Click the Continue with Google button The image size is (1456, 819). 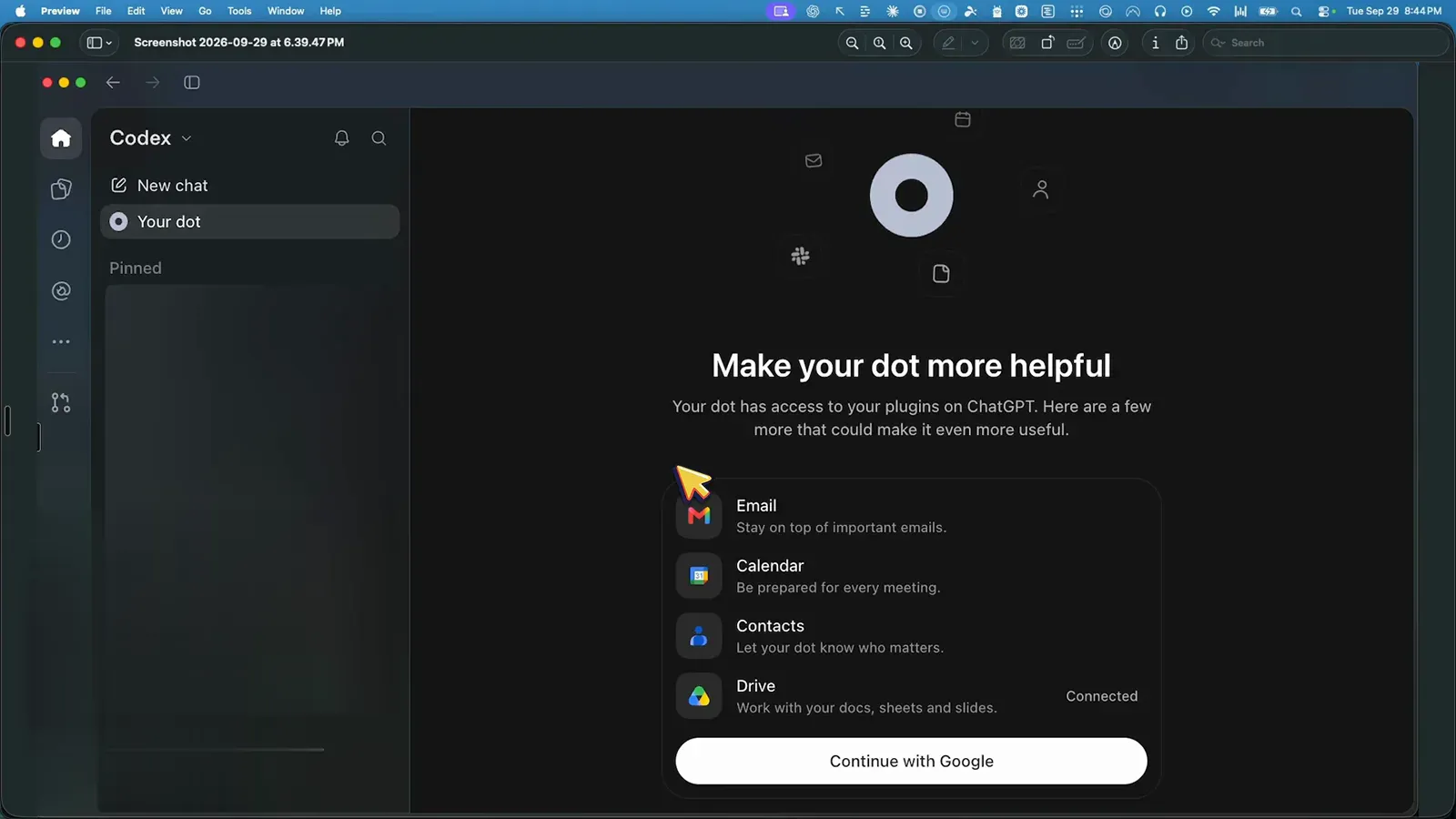point(911,761)
